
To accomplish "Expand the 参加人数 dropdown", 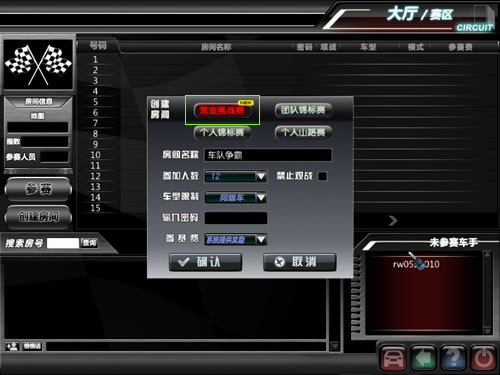I will click(x=261, y=176).
